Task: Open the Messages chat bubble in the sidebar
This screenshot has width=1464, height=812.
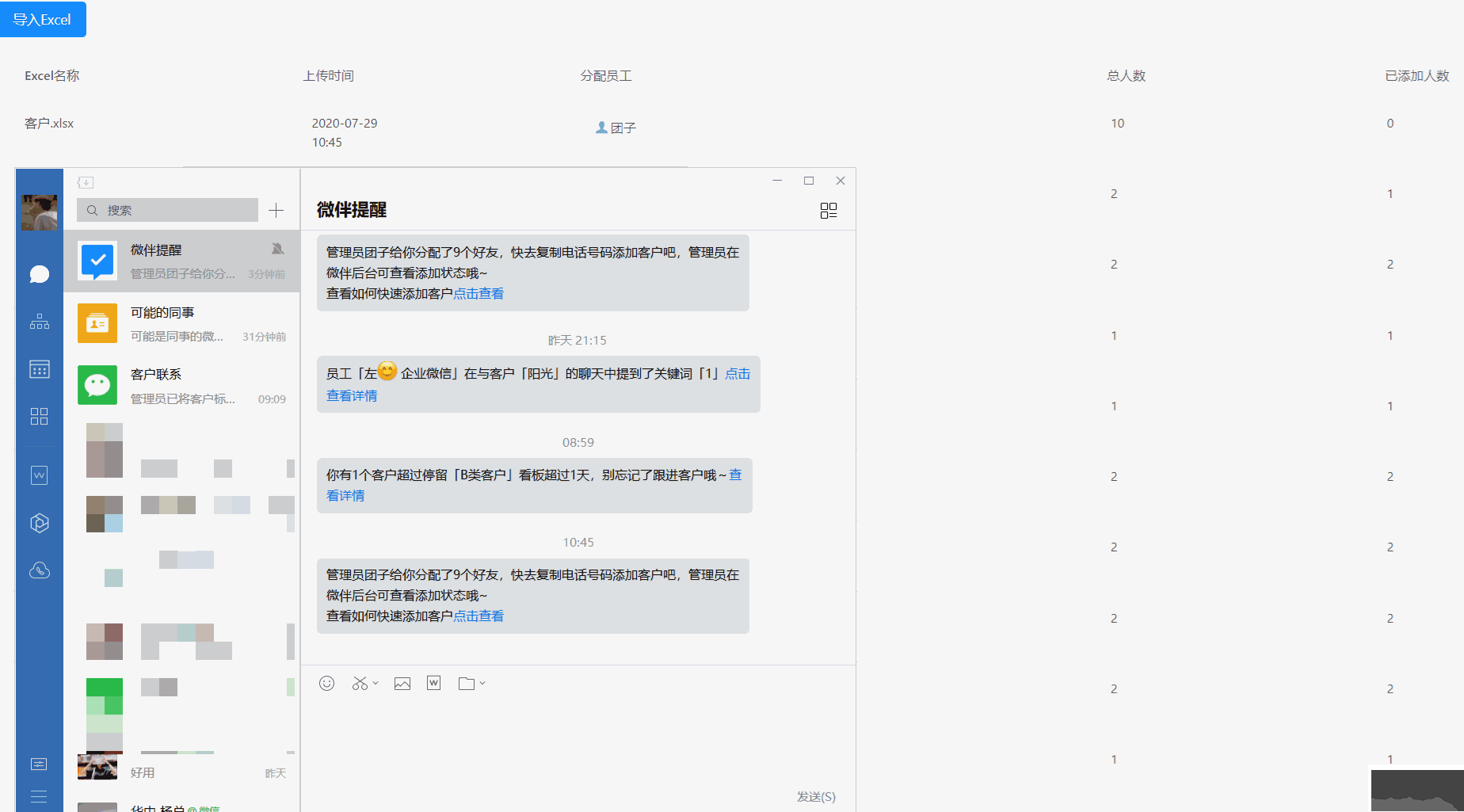Action: coord(39,274)
